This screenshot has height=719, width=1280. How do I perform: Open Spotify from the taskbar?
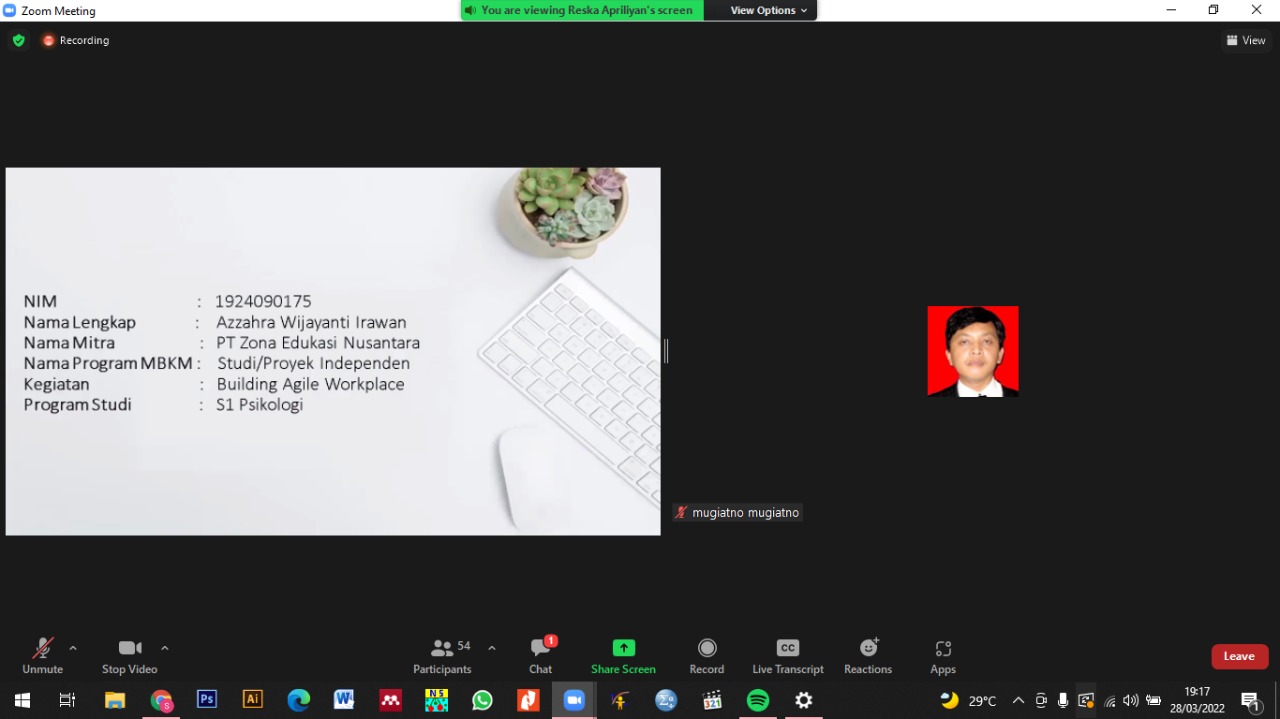point(758,700)
